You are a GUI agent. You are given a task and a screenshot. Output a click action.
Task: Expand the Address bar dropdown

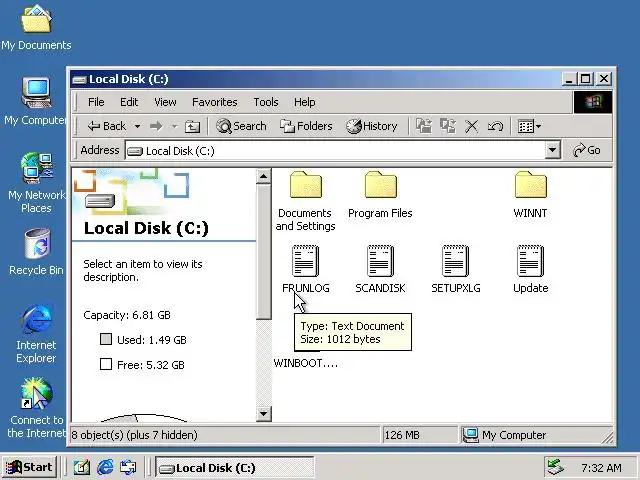point(552,151)
